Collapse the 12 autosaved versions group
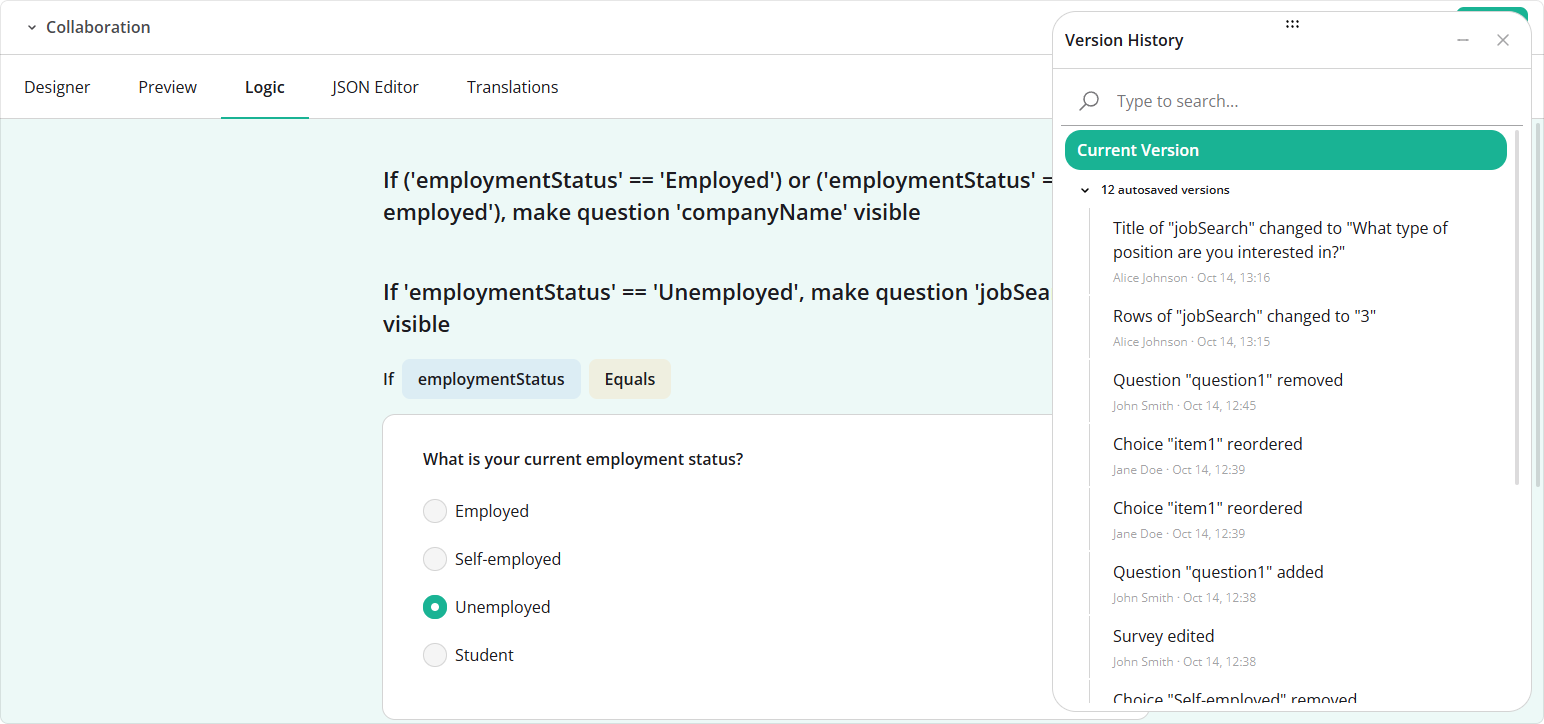This screenshot has width=1544, height=724. (1085, 190)
